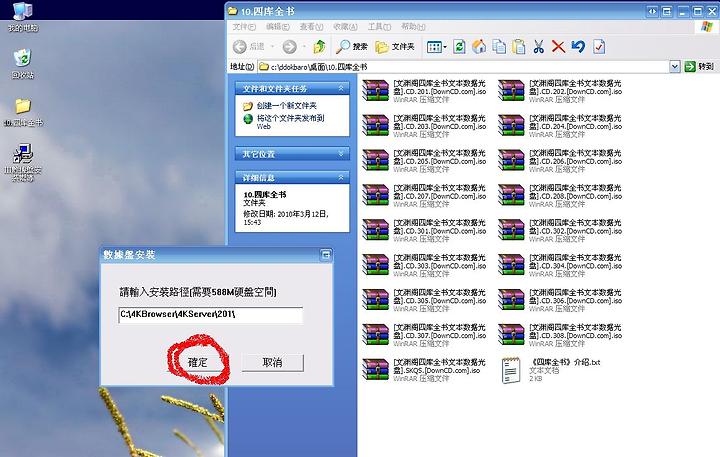
Task: Expand the Other Places (其它位置) panel
Action: 341,153
